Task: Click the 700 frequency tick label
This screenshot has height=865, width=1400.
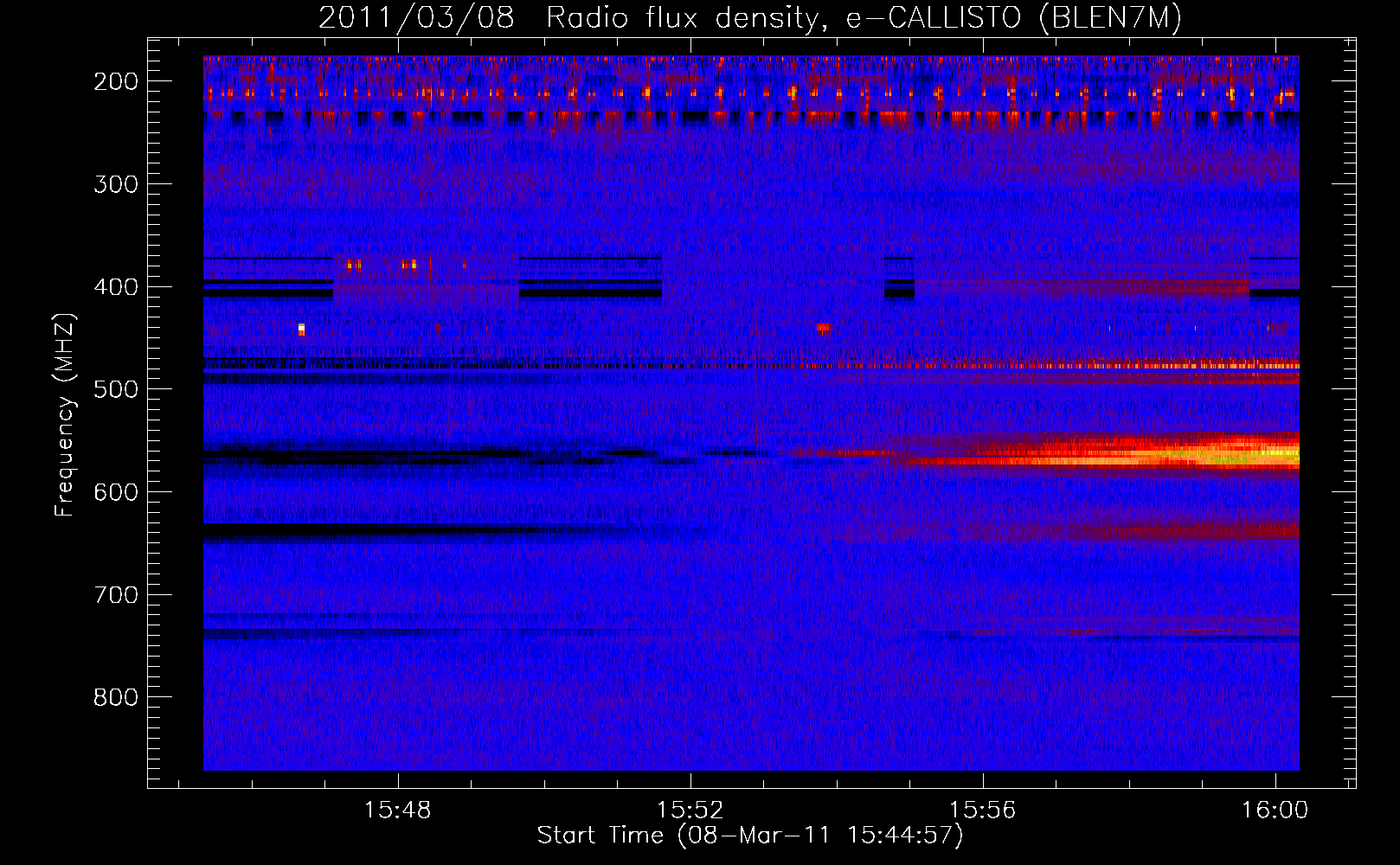Action: pyautogui.click(x=115, y=595)
